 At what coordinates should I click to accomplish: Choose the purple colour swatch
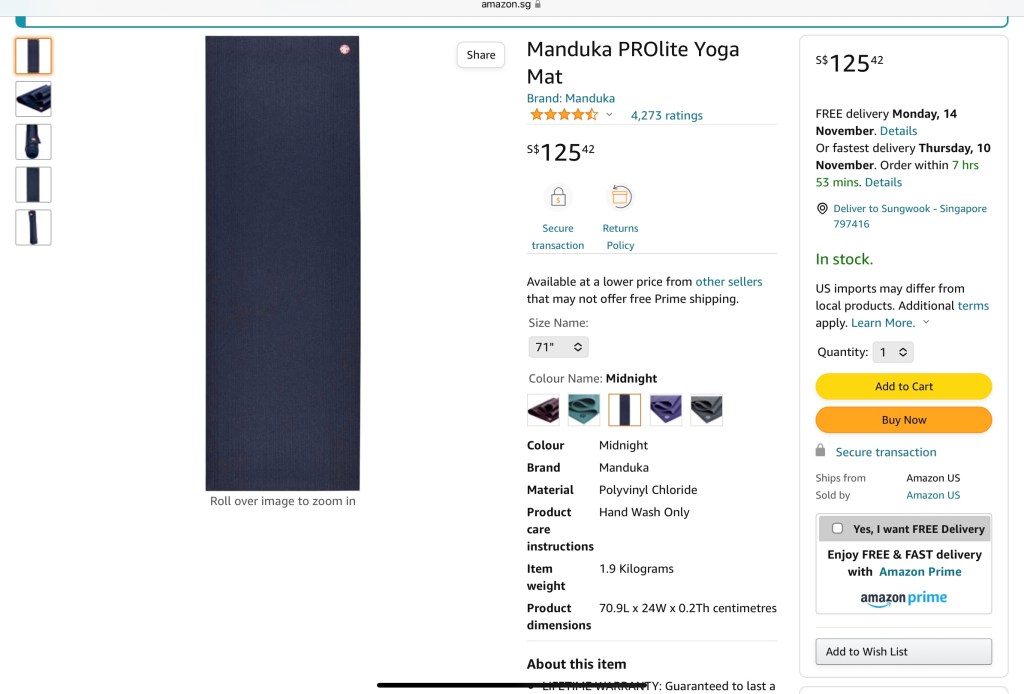(666, 410)
